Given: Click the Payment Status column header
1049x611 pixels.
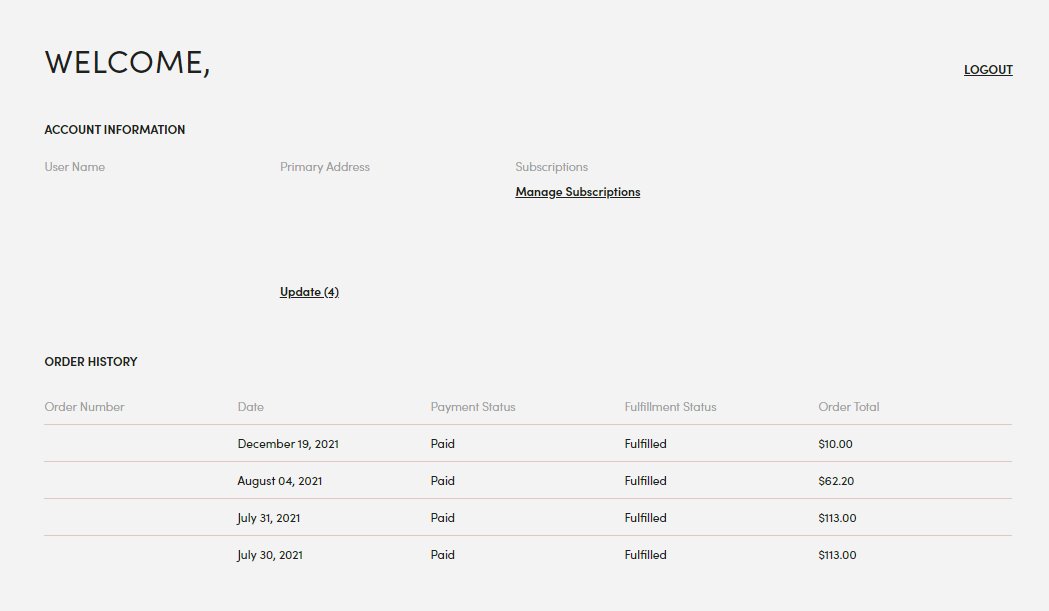Looking at the screenshot, I should pos(473,407).
